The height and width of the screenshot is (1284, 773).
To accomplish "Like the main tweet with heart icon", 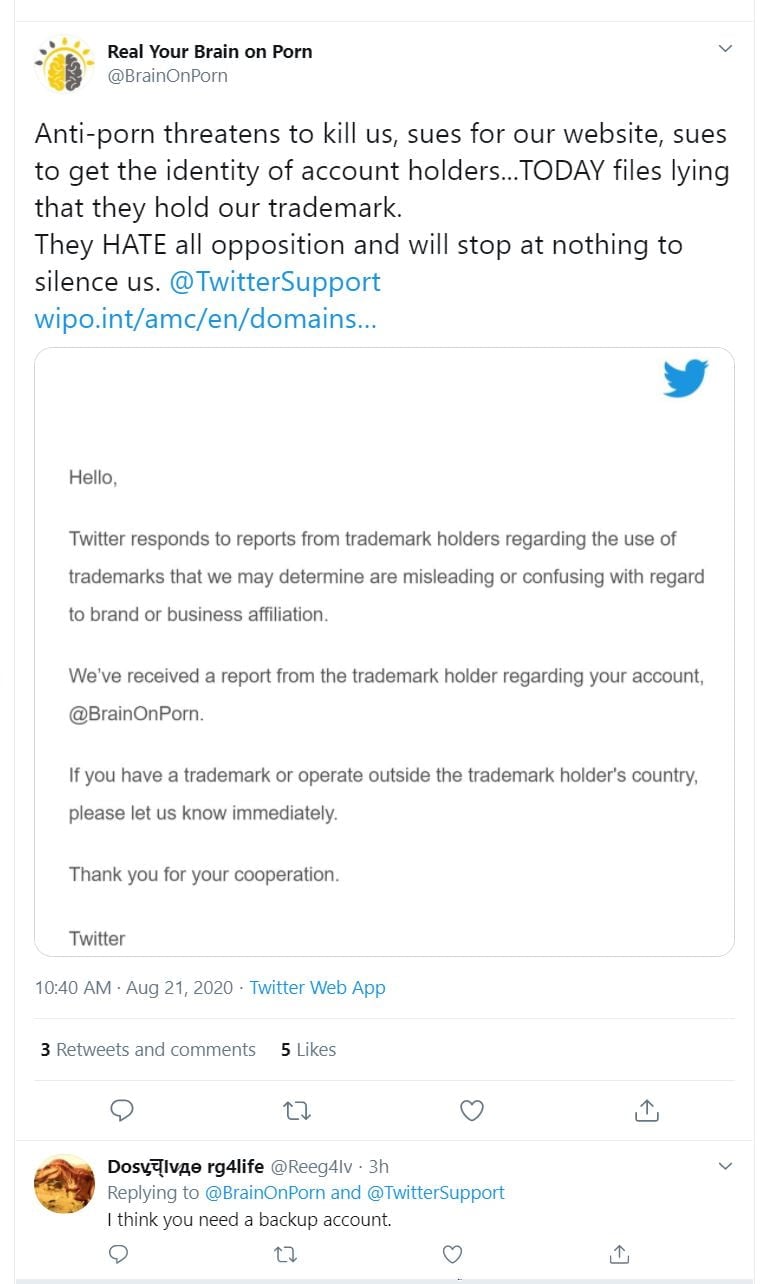I will click(x=471, y=1110).
